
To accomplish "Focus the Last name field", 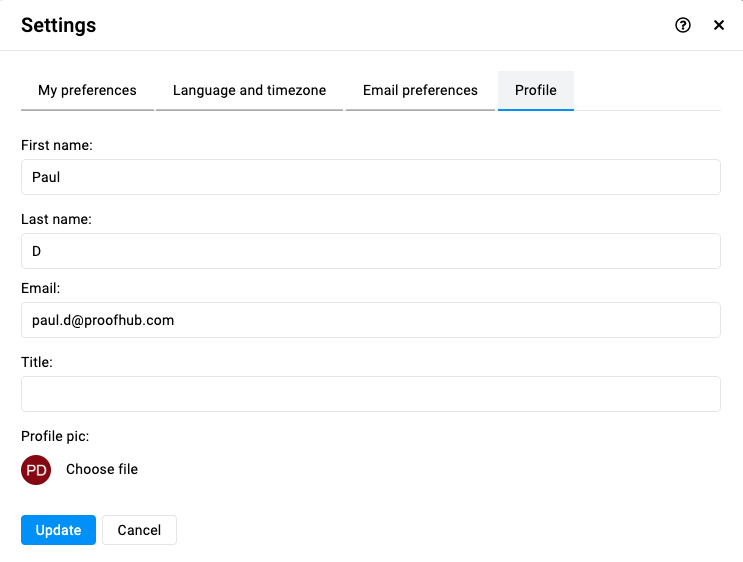I will [x=371, y=251].
